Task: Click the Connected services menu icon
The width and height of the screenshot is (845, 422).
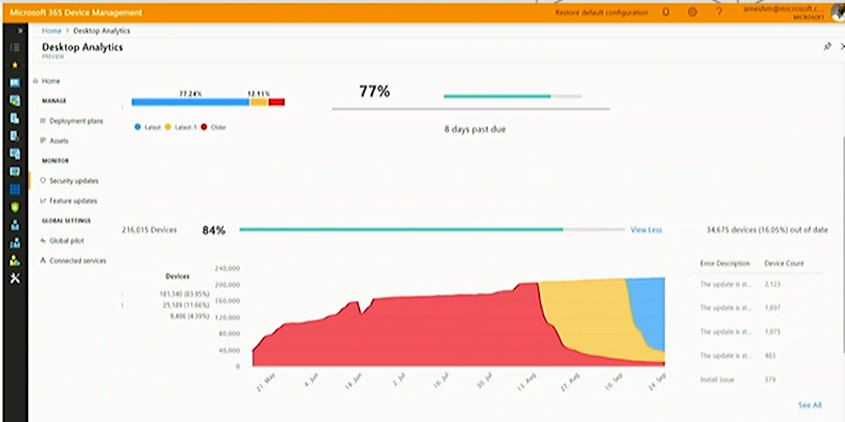Action: [x=43, y=260]
